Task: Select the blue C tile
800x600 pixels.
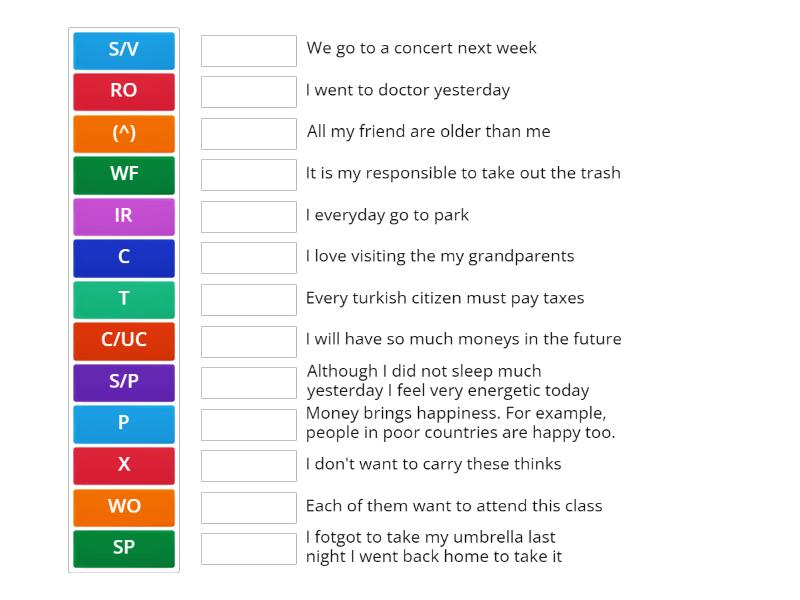Action: click(123, 257)
